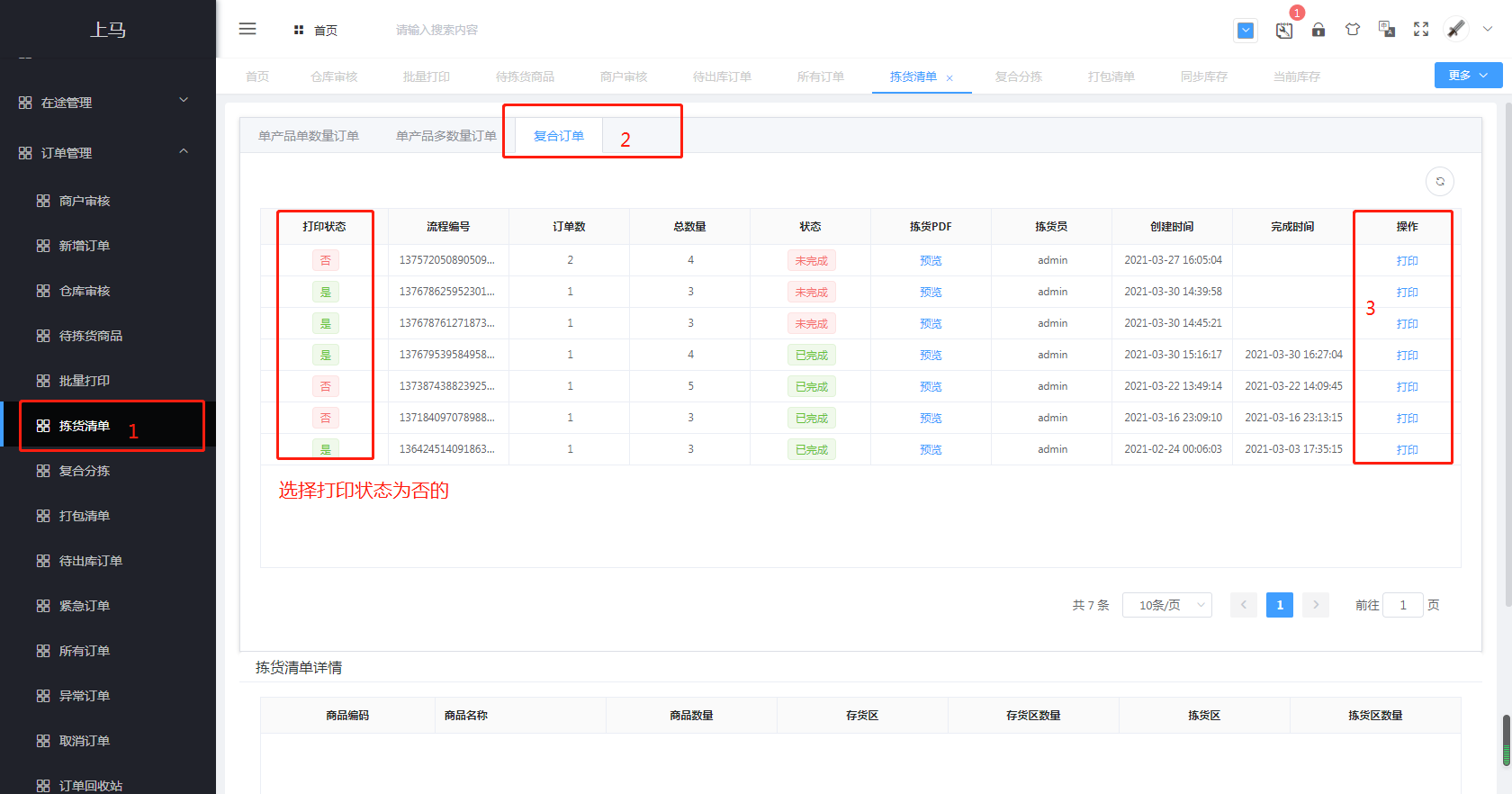Click 打印 for the 2021-03-30 15:16:17 row
Viewport: 1512px width, 794px height.
tap(1408, 356)
